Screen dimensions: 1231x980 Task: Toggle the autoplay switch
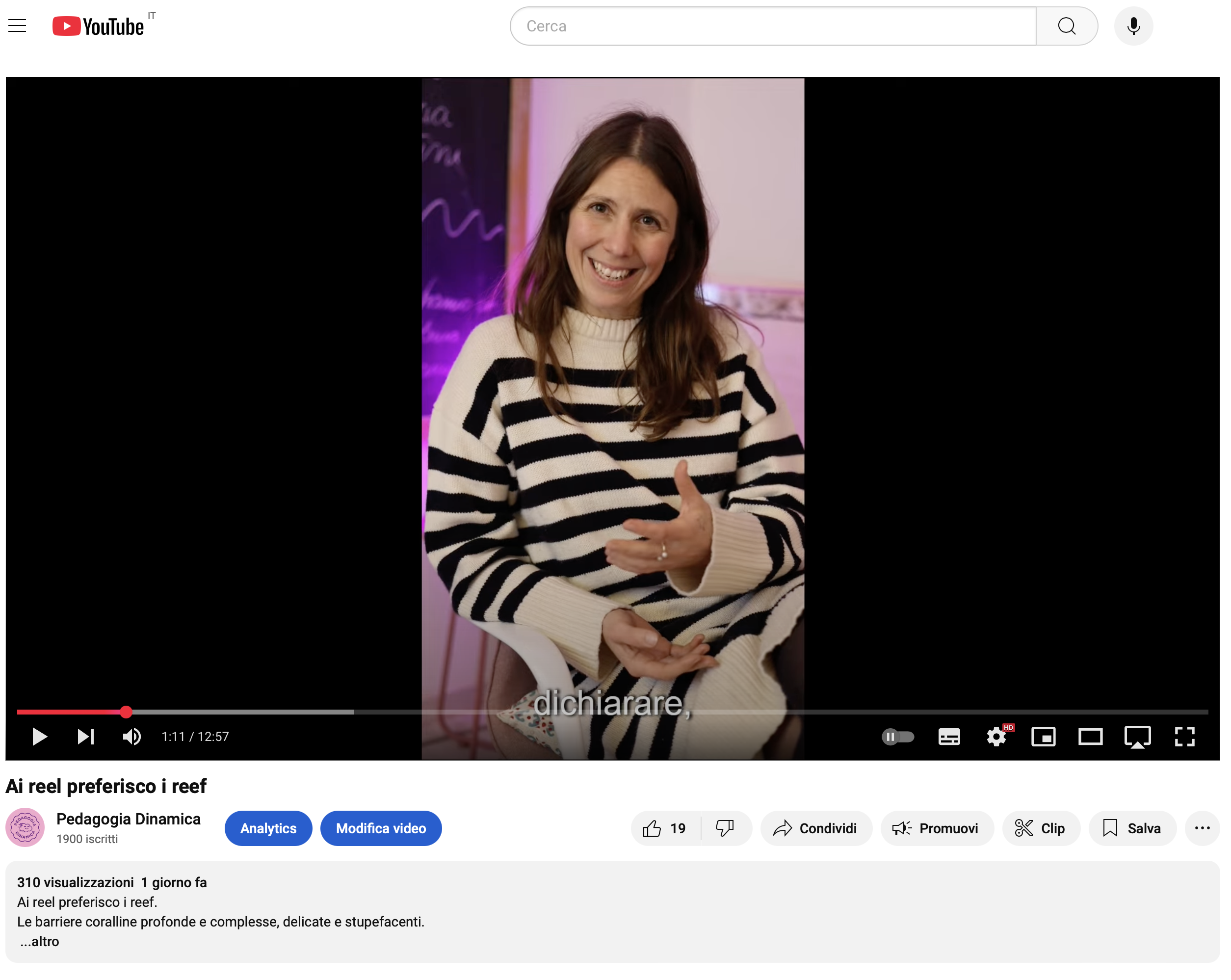(897, 736)
